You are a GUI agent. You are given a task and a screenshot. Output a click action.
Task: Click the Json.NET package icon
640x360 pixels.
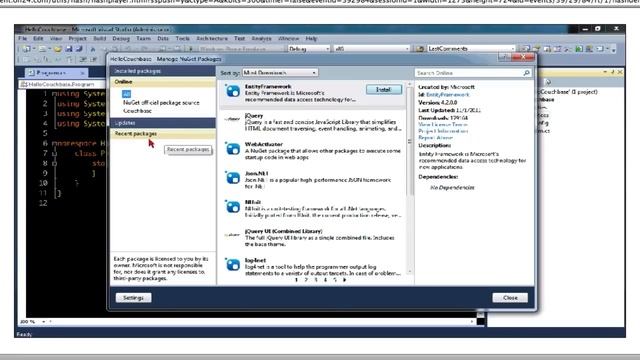[233, 178]
